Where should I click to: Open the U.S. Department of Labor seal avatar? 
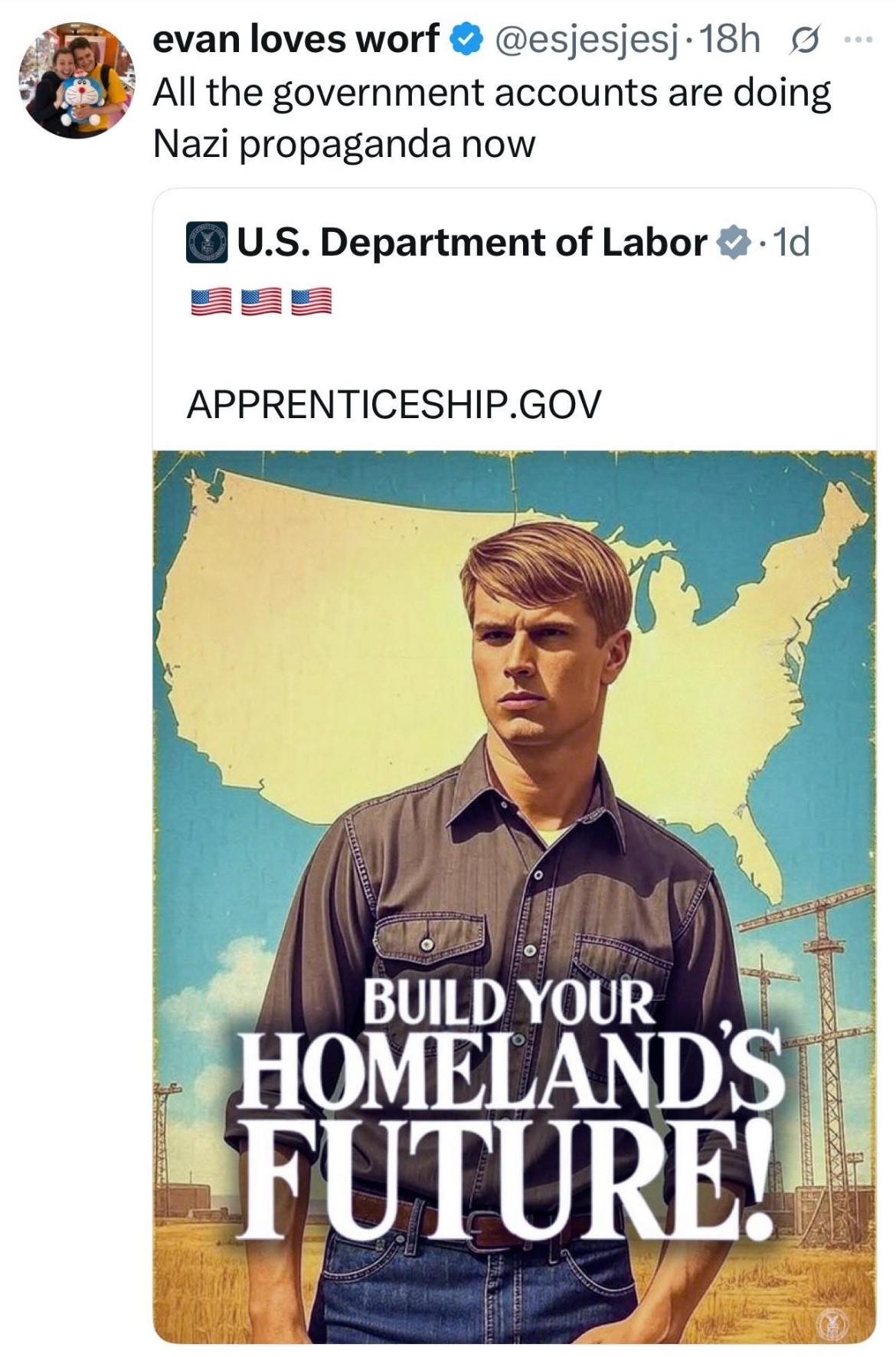[x=207, y=243]
